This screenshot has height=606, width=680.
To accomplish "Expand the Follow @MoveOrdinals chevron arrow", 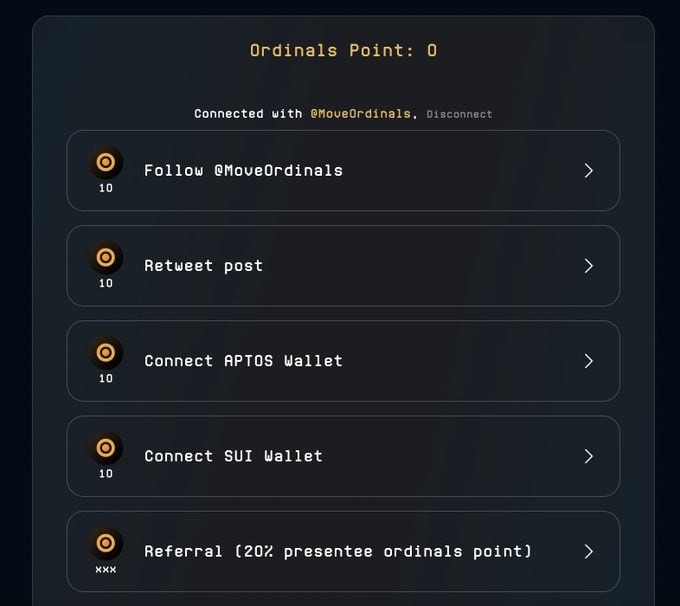I will coord(588,171).
